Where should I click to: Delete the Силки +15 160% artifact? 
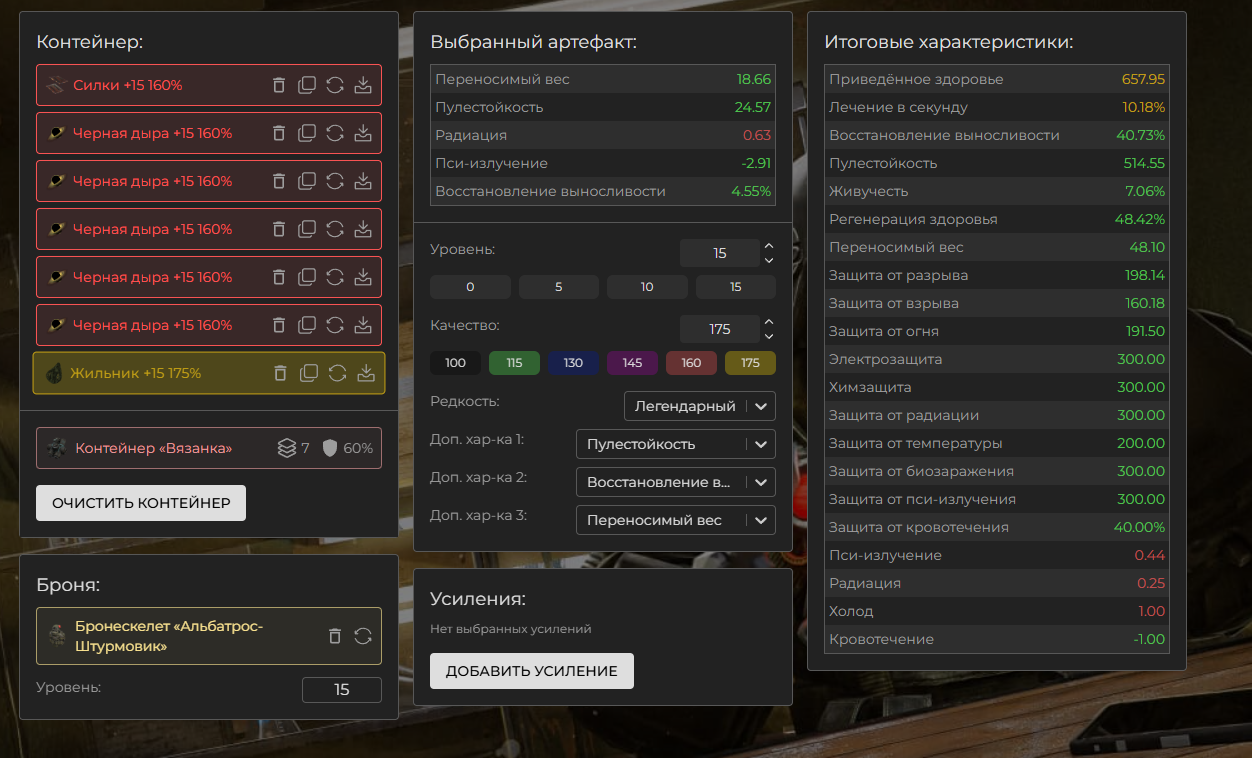[x=279, y=85]
